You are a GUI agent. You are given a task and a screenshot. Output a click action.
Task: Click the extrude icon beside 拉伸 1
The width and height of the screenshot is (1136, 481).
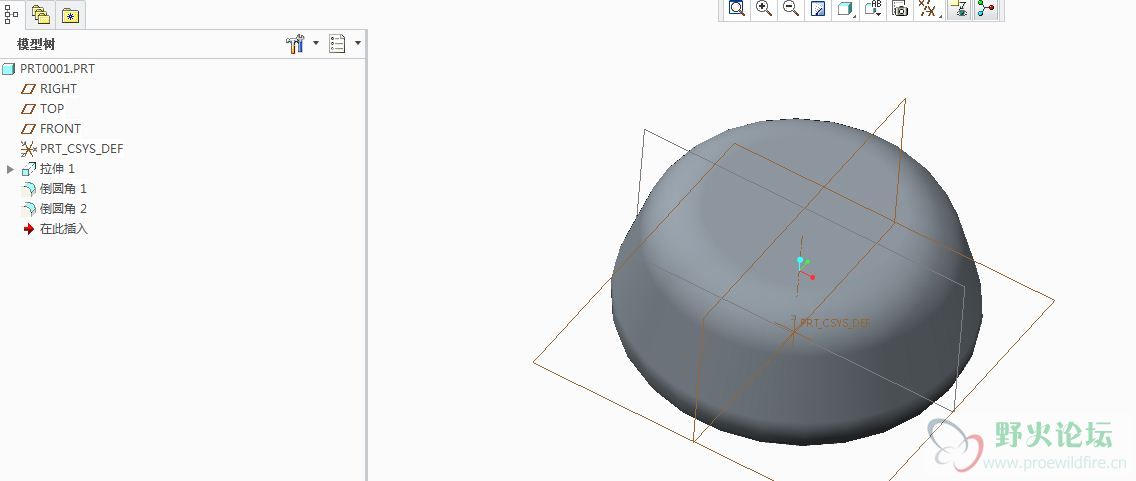click(29, 169)
